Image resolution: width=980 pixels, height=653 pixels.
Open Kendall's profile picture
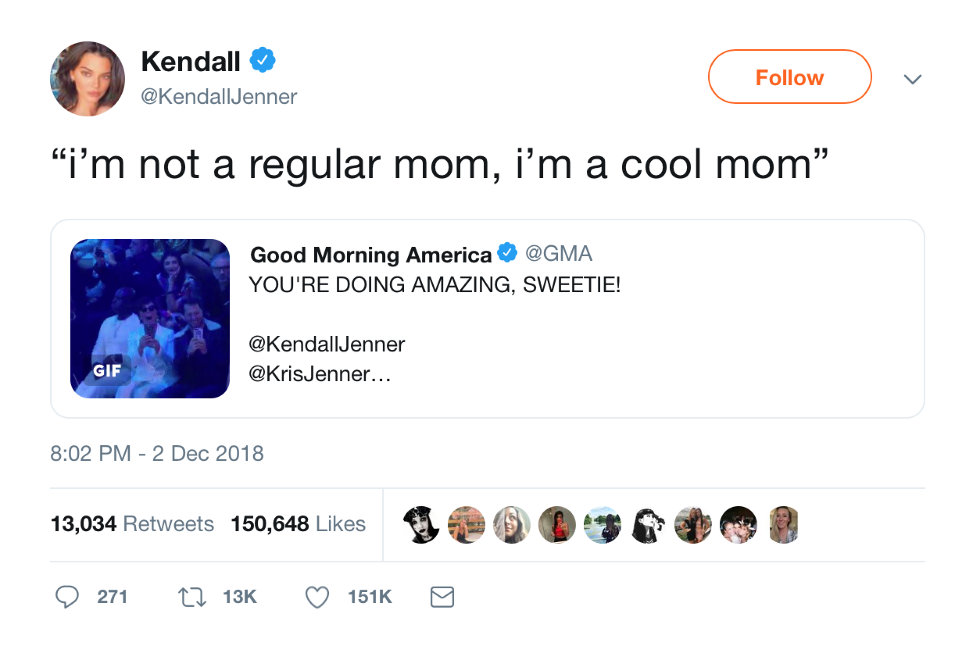(87, 78)
